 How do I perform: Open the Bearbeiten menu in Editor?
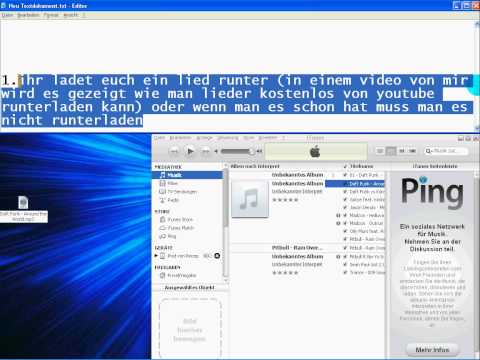29,15
